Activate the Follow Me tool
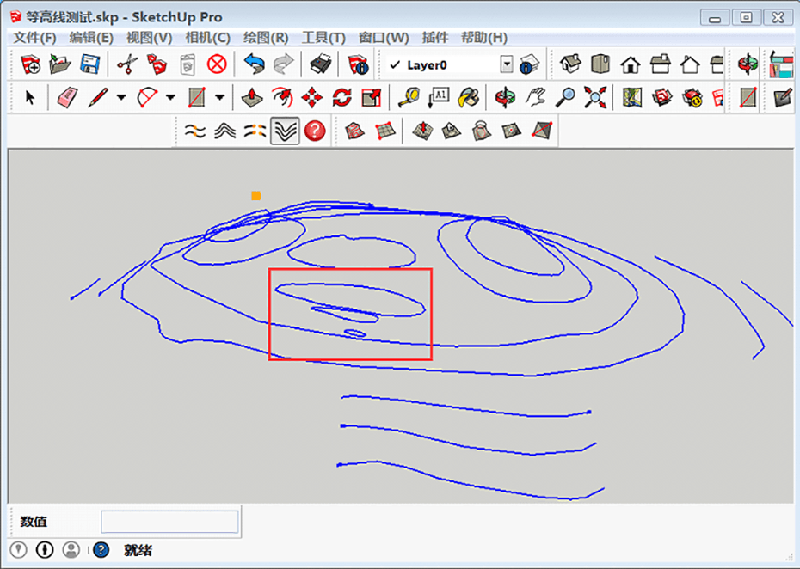800x569 pixels. [282, 97]
